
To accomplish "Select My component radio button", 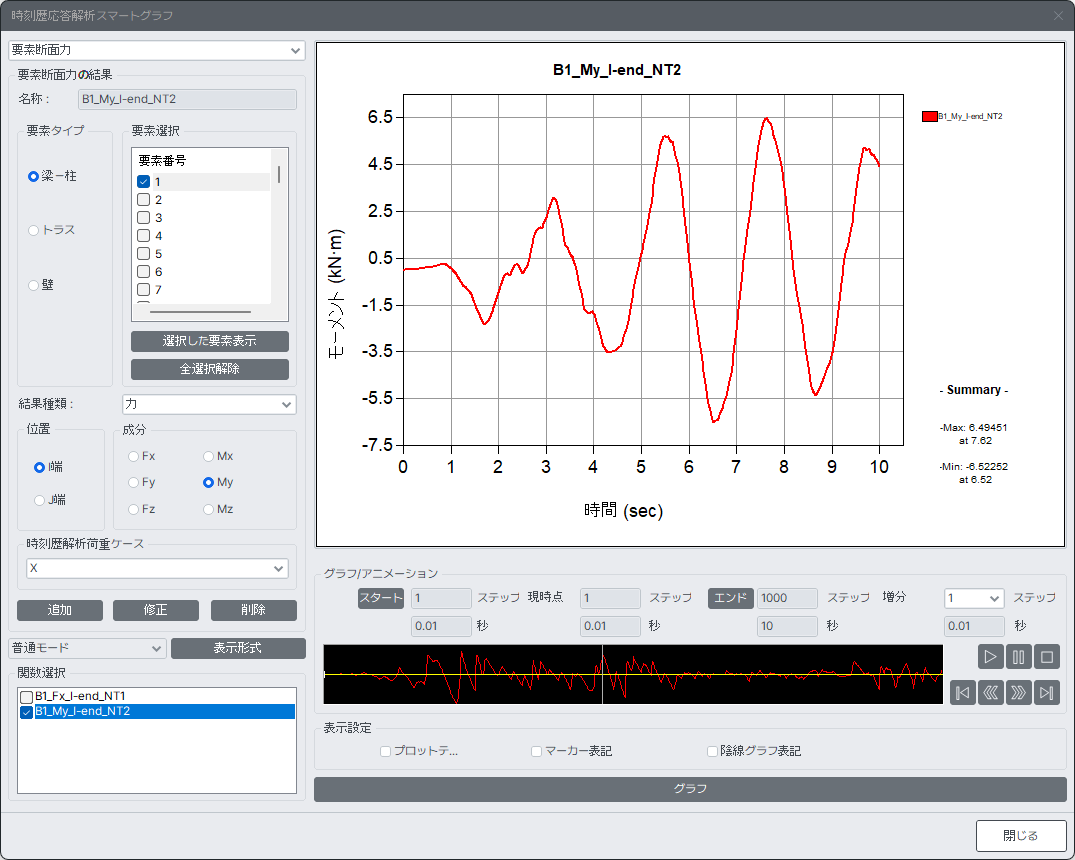I will pos(208,483).
